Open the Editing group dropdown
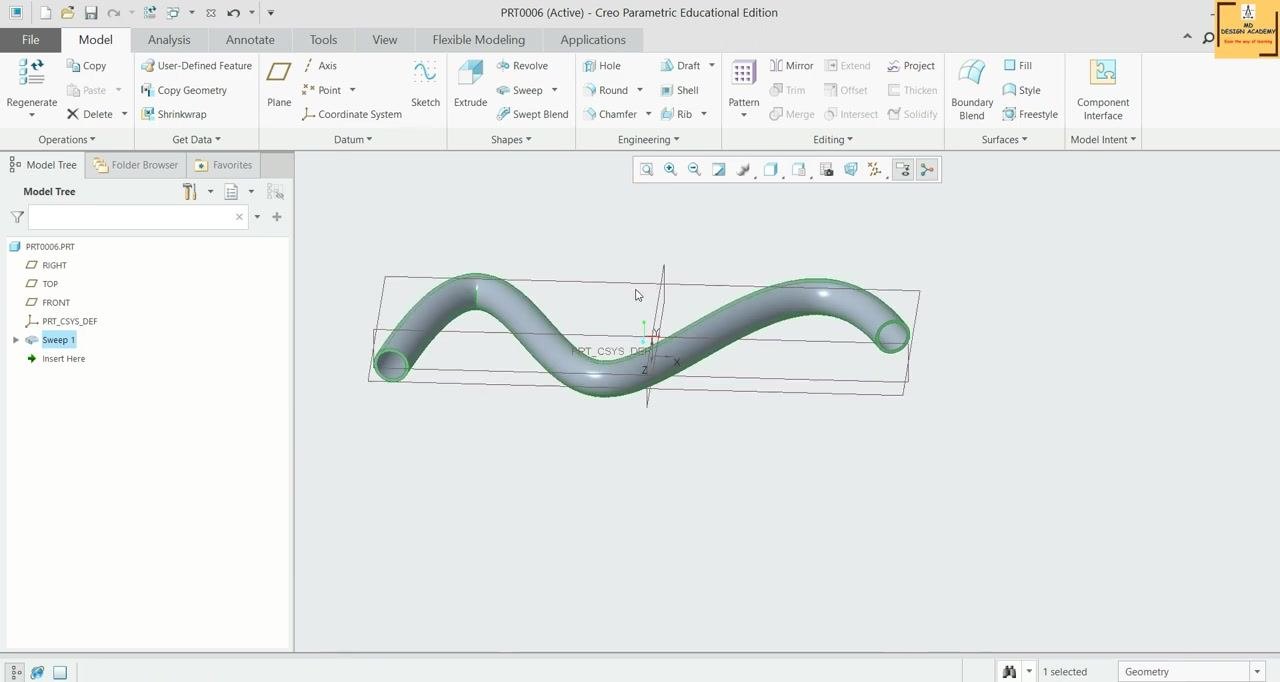The height and width of the screenshot is (682, 1280). point(832,140)
